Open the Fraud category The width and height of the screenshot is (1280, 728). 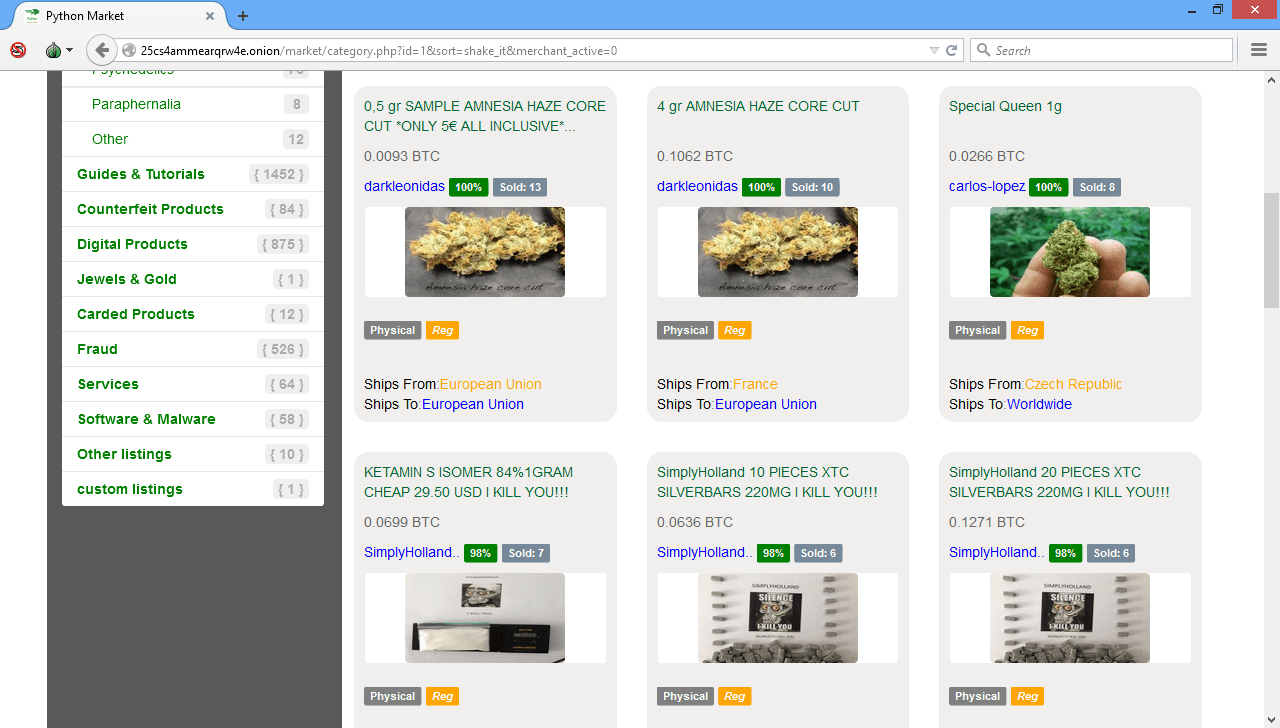(97, 349)
